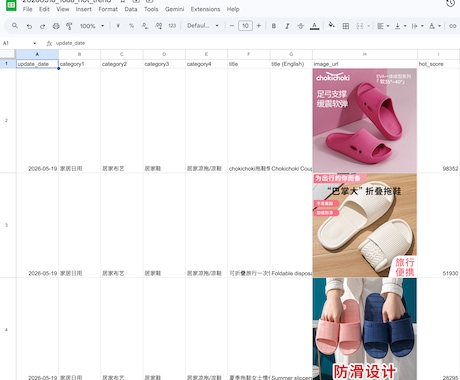Open the Gemini menu

tap(174, 9)
